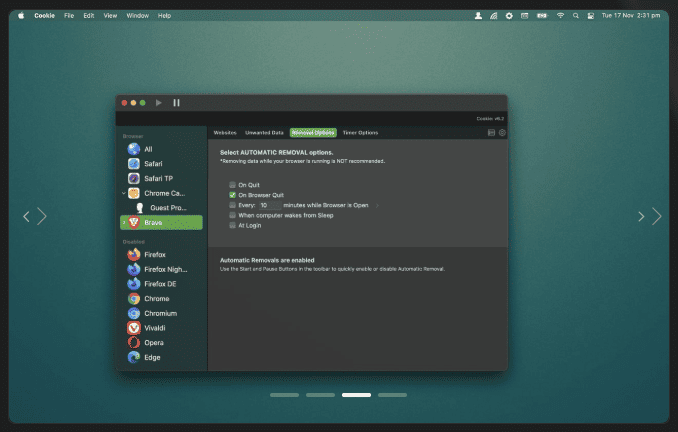Viewport: 678px width, 432px height.
Task: Open the battery status menu
Action: coord(542,16)
